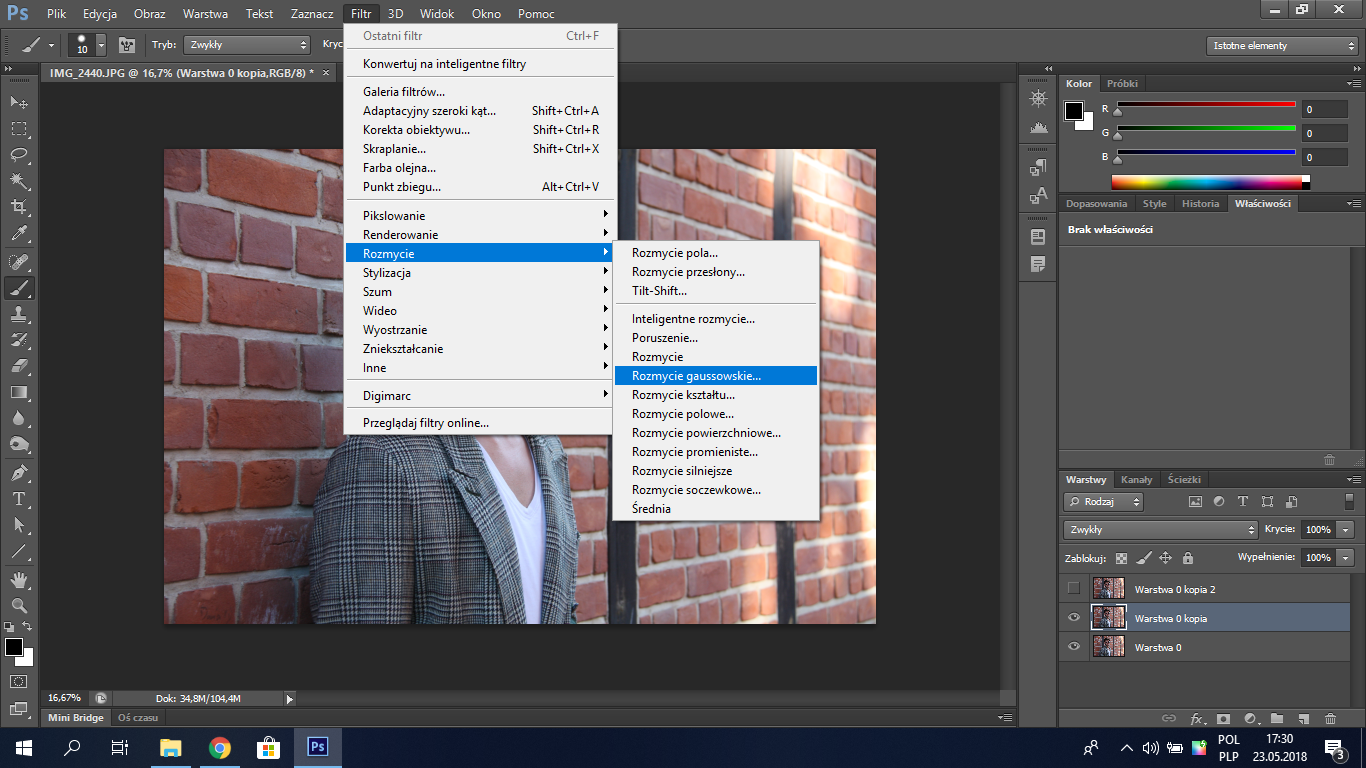This screenshot has height=768, width=1366.
Task: Expand the Krycie opacity dropdown arrow
Action: pyautogui.click(x=1346, y=530)
